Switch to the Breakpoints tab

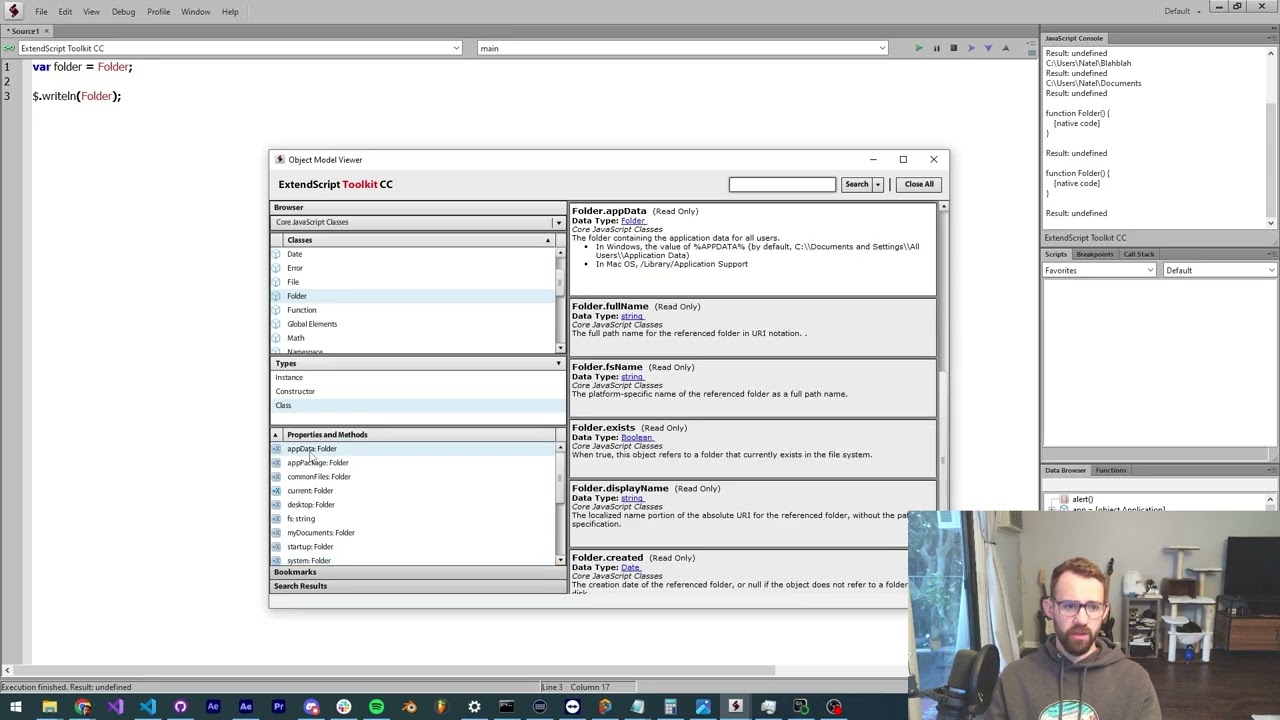[1094, 254]
